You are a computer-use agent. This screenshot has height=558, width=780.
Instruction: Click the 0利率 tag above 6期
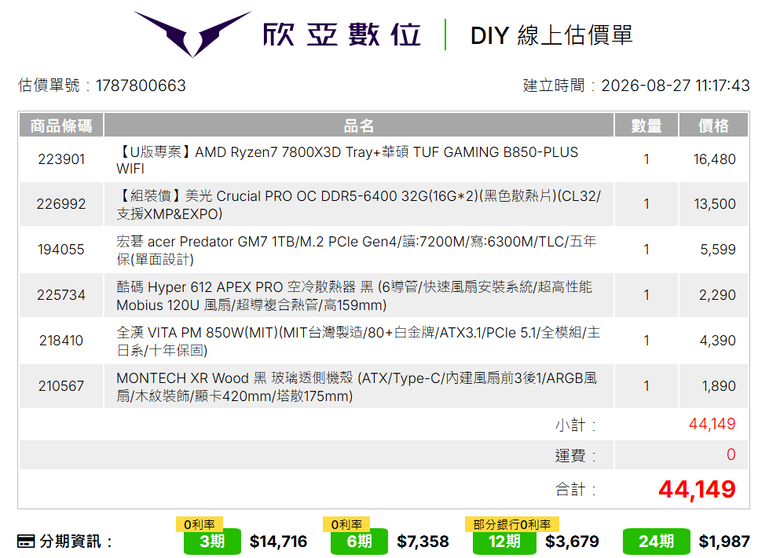click(x=346, y=524)
